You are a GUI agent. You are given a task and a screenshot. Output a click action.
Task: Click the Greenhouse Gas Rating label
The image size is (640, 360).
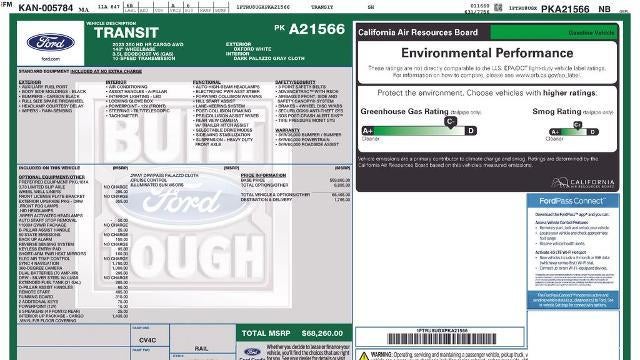tap(404, 111)
